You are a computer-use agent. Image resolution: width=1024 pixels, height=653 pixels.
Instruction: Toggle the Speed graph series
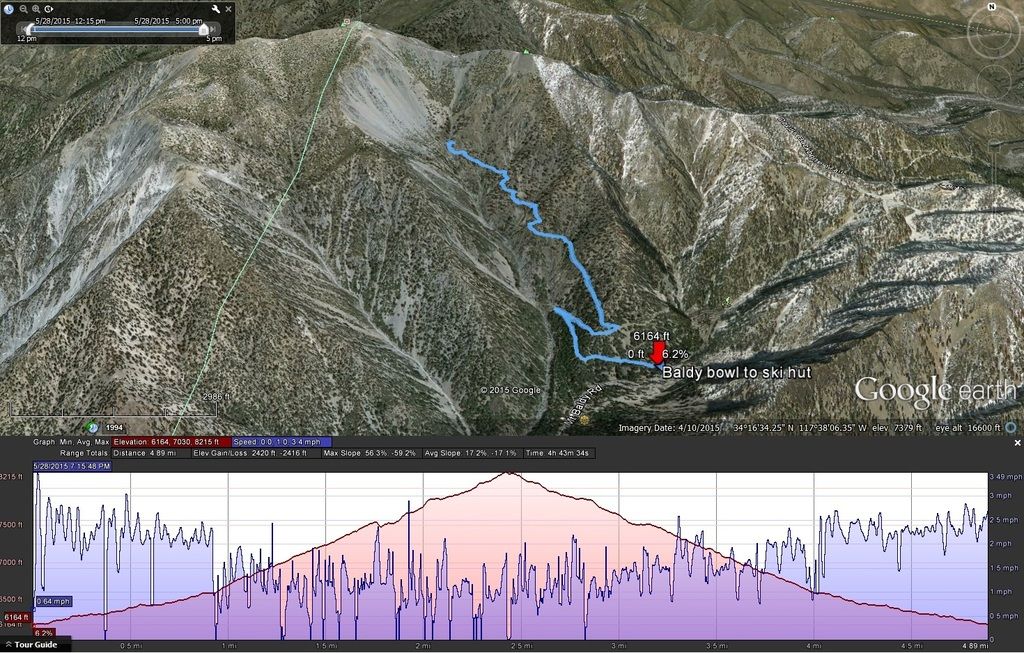pyautogui.click(x=281, y=442)
